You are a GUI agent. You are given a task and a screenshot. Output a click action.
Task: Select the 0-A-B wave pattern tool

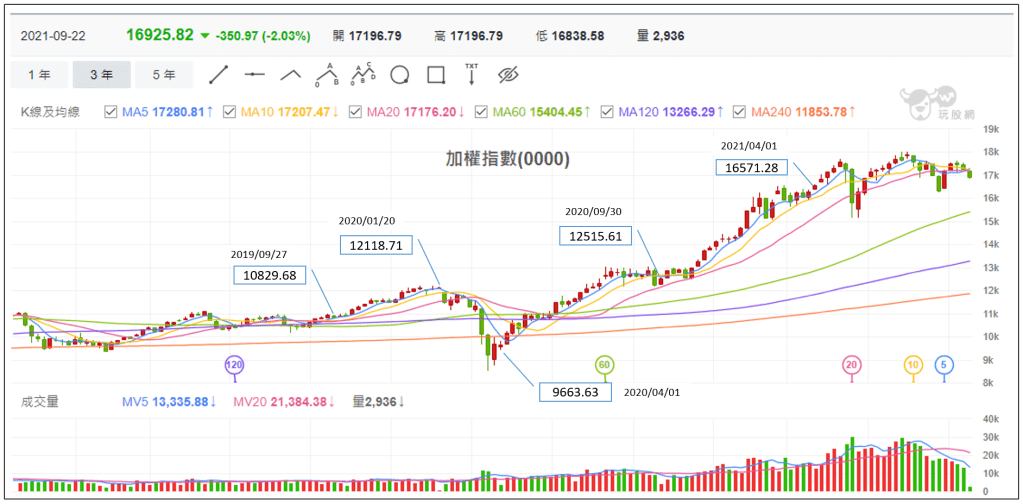[326, 75]
